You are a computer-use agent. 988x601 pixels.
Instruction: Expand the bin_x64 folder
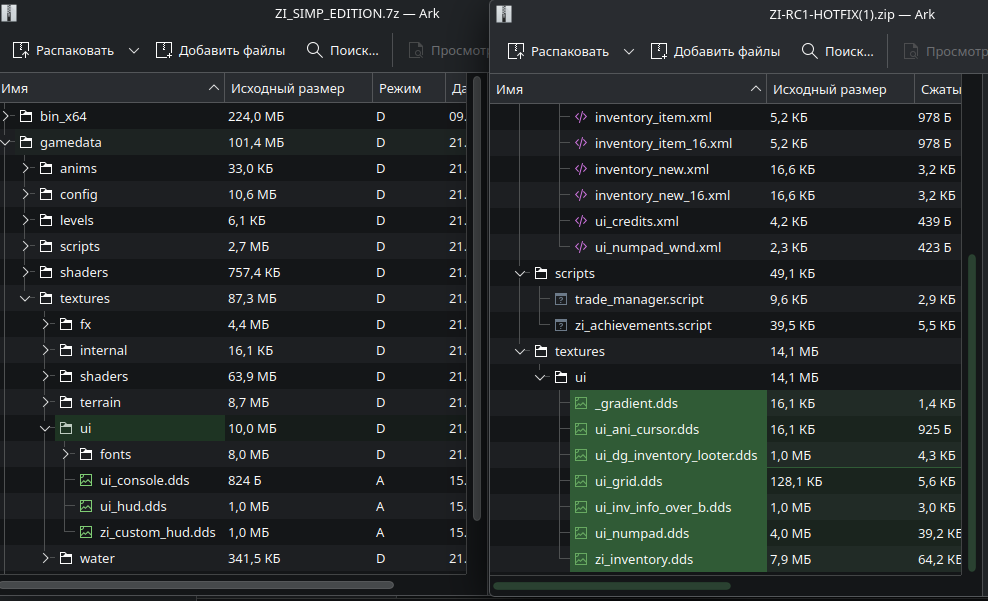tap(7, 116)
